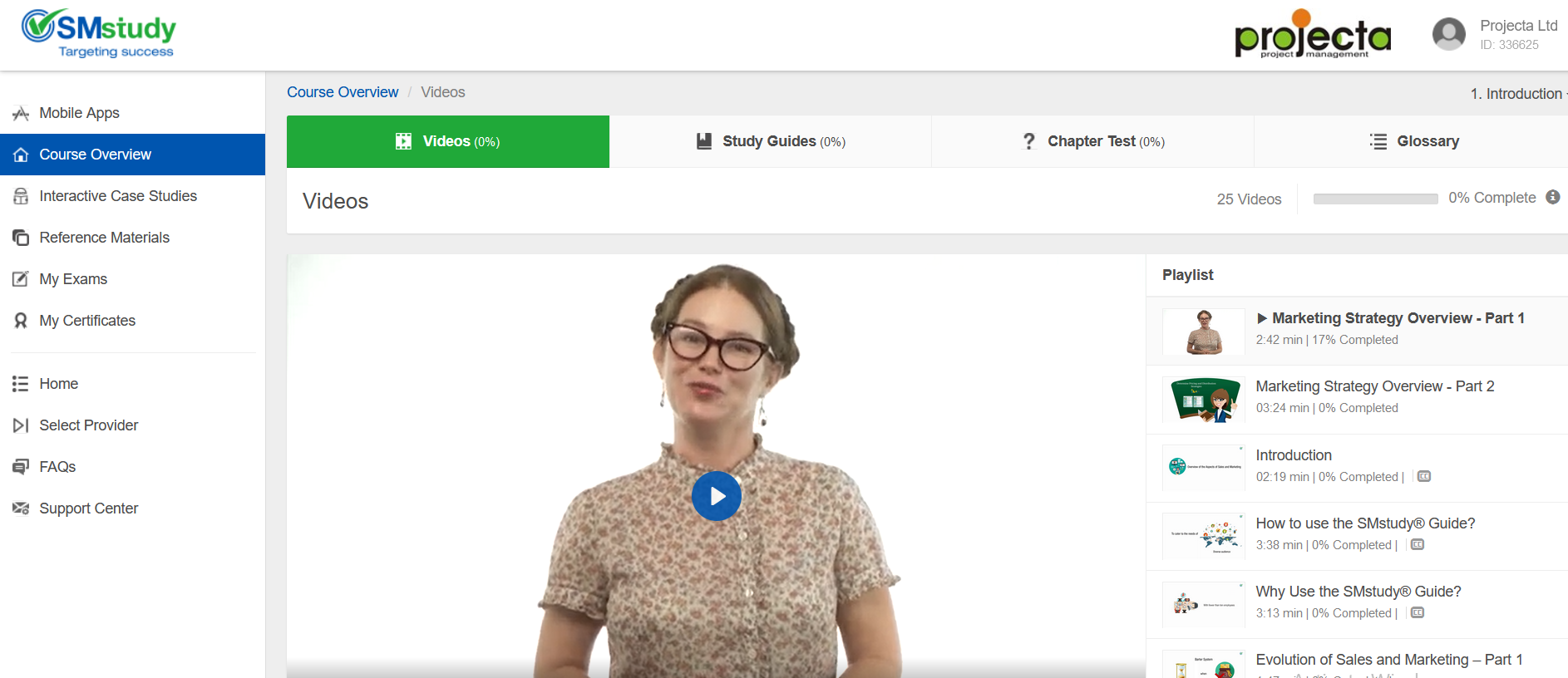This screenshot has height=678, width=1568.
Task: Open Select Provider in the sidebar
Action: [88, 425]
